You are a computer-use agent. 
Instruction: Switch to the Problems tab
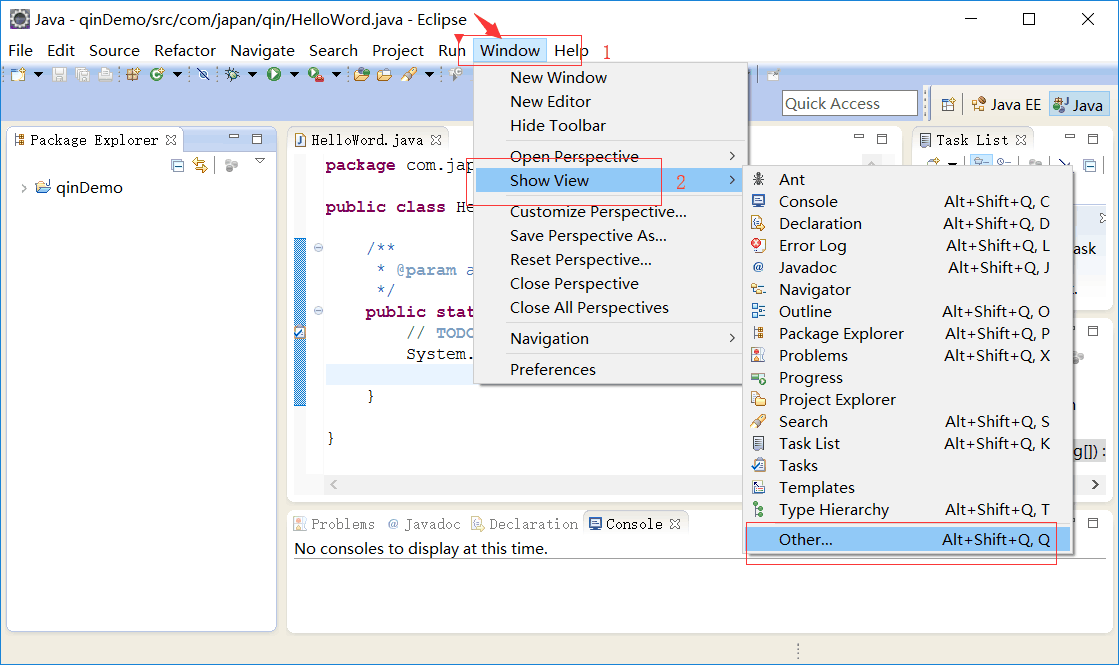[334, 524]
